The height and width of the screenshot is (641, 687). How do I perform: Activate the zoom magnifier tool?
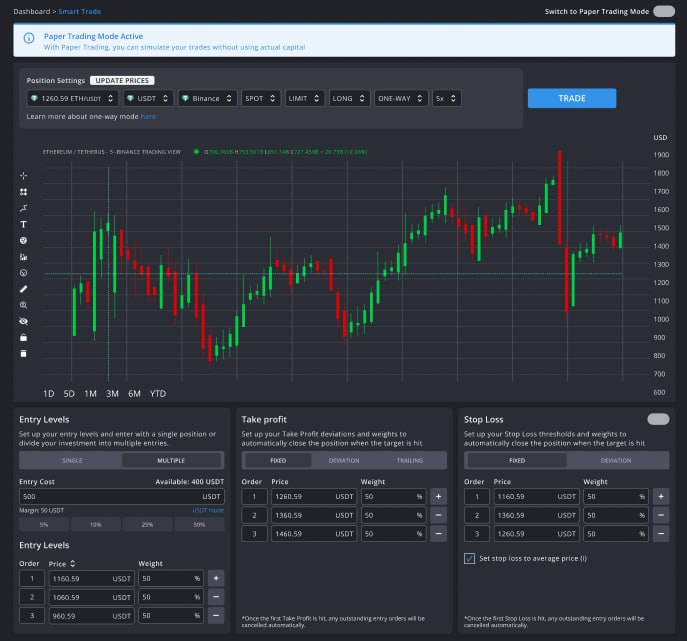tap(24, 305)
